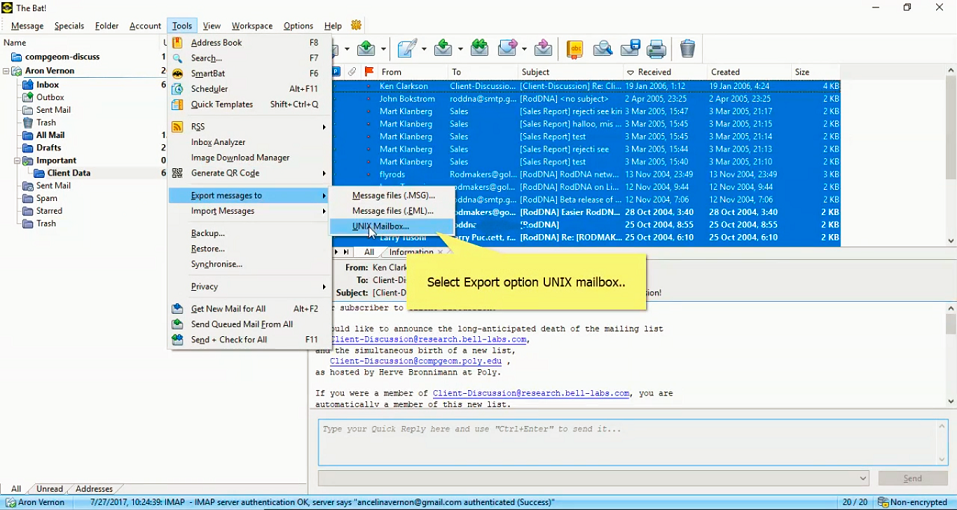Viewport: 957px width, 510px height.
Task: Select the Inbox folder
Action: pyautogui.click(x=47, y=85)
